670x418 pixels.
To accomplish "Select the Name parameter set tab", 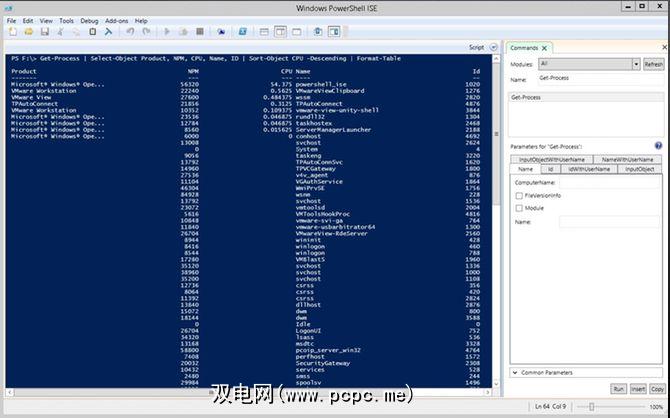I will click(526, 169).
